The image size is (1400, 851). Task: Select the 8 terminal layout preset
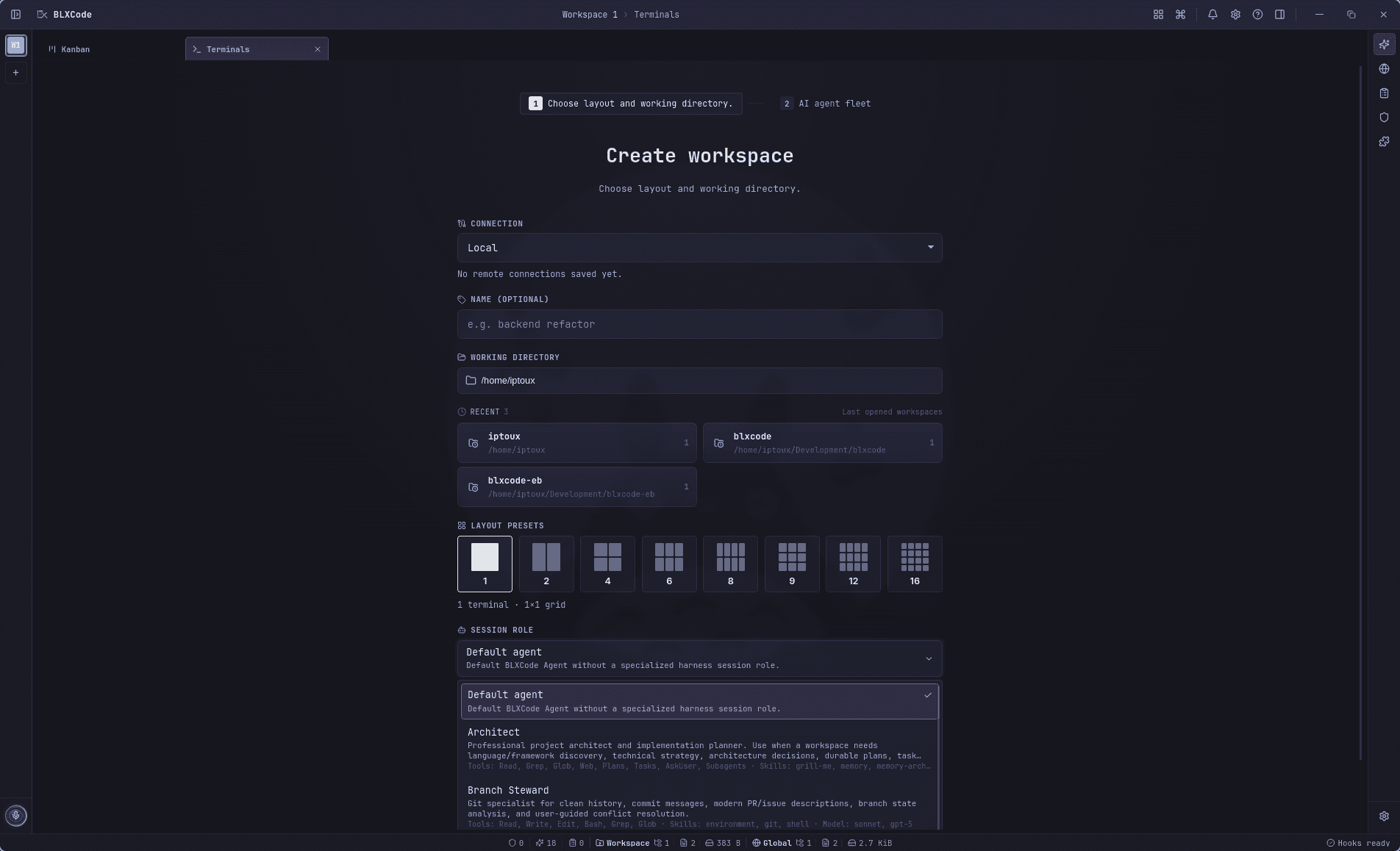pyautogui.click(x=730, y=564)
